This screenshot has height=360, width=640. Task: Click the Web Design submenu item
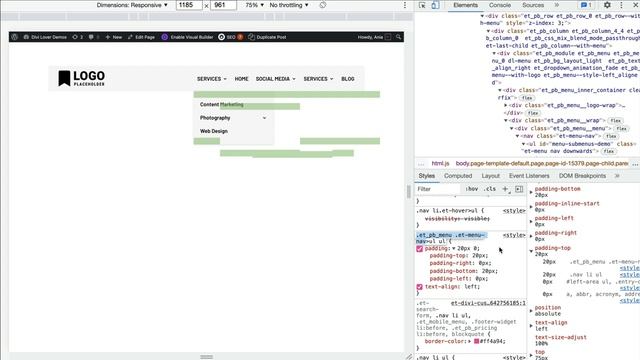click(213, 131)
